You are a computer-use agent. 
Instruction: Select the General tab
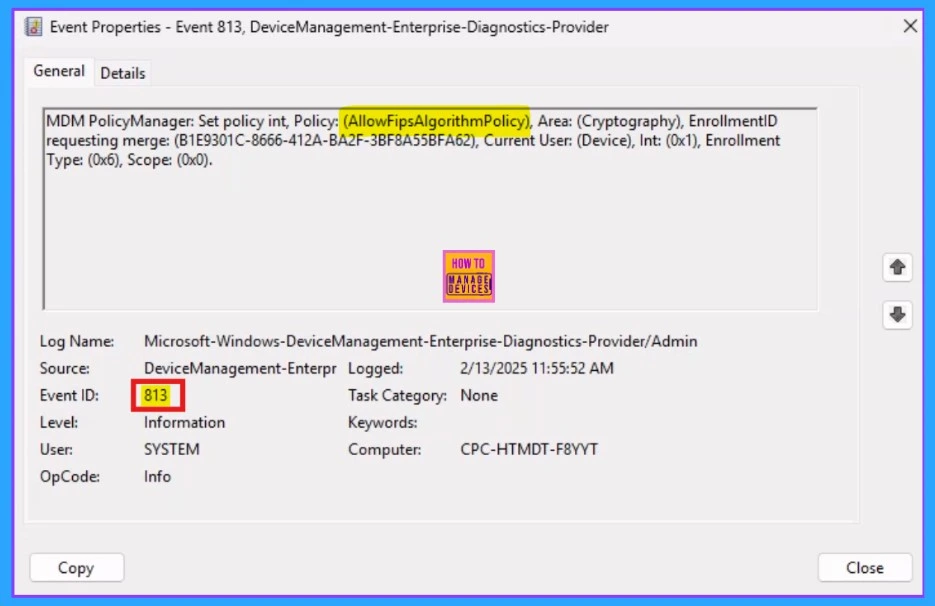pyautogui.click(x=59, y=71)
